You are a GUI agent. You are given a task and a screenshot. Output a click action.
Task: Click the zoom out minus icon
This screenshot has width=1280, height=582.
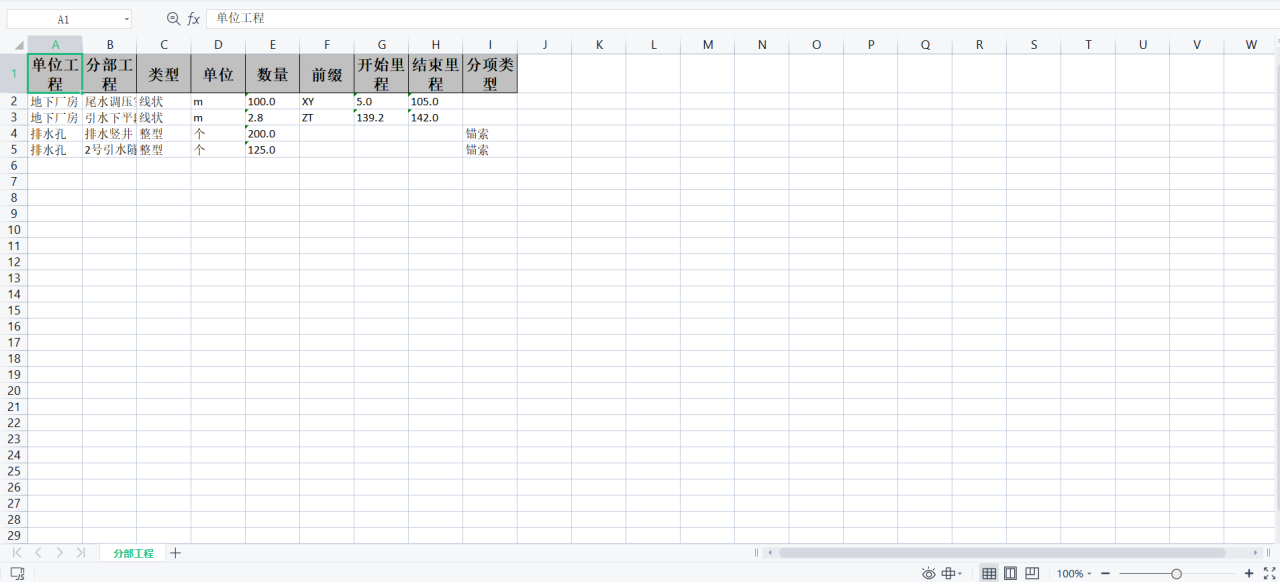pos(1105,573)
